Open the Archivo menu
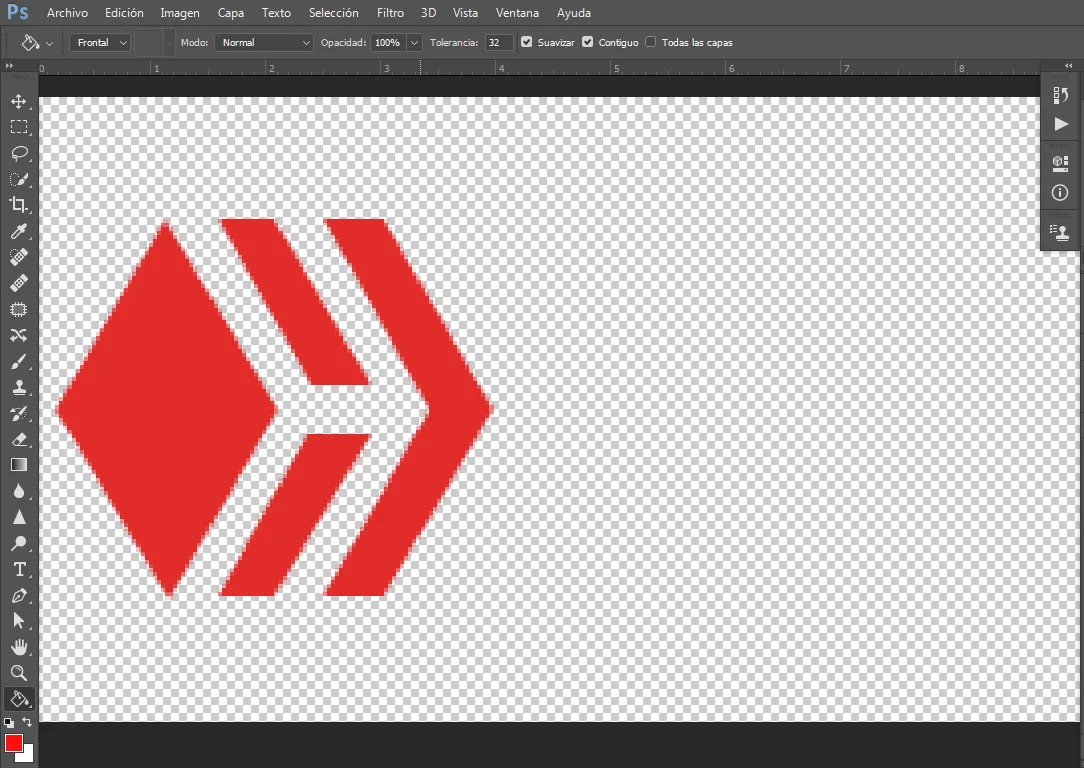The height and width of the screenshot is (768, 1084). (x=67, y=12)
